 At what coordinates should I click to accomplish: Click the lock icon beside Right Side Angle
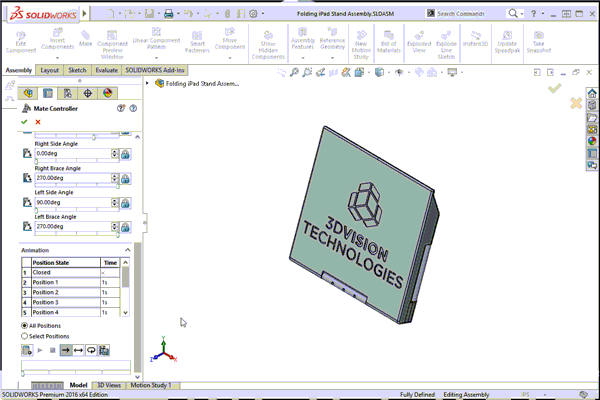coord(126,154)
